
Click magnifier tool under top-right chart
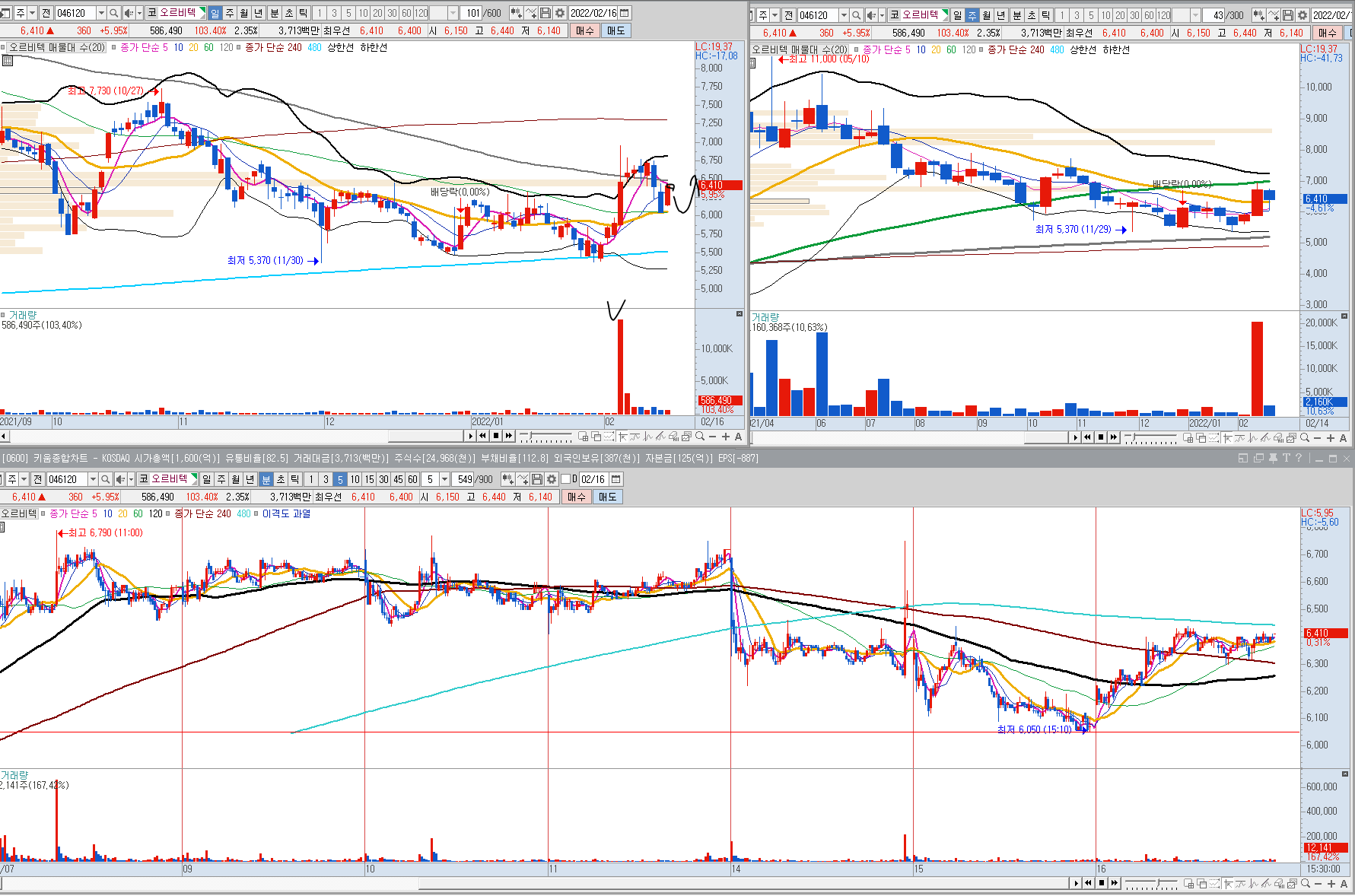pos(1304,438)
